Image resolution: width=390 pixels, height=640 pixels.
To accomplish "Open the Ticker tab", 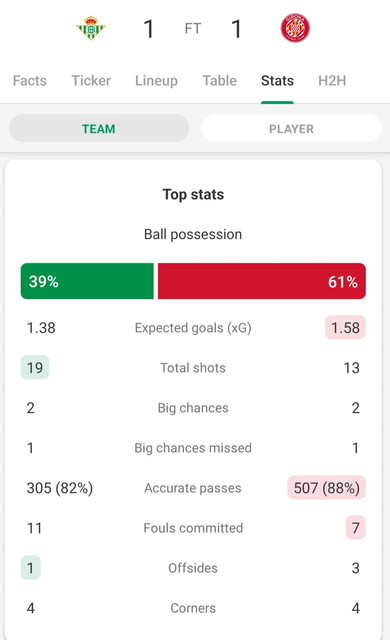I will (x=91, y=80).
